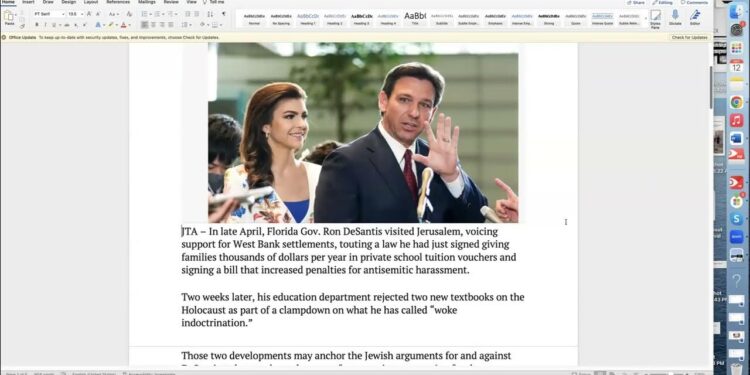Show paragraph marks pilcrow
This screenshot has height=375, width=750.
(223, 14)
